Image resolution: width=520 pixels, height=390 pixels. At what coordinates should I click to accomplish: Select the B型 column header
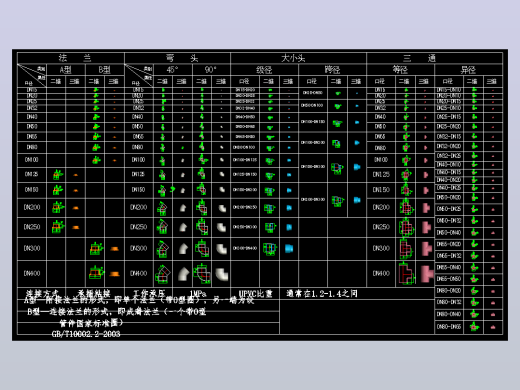point(104,70)
